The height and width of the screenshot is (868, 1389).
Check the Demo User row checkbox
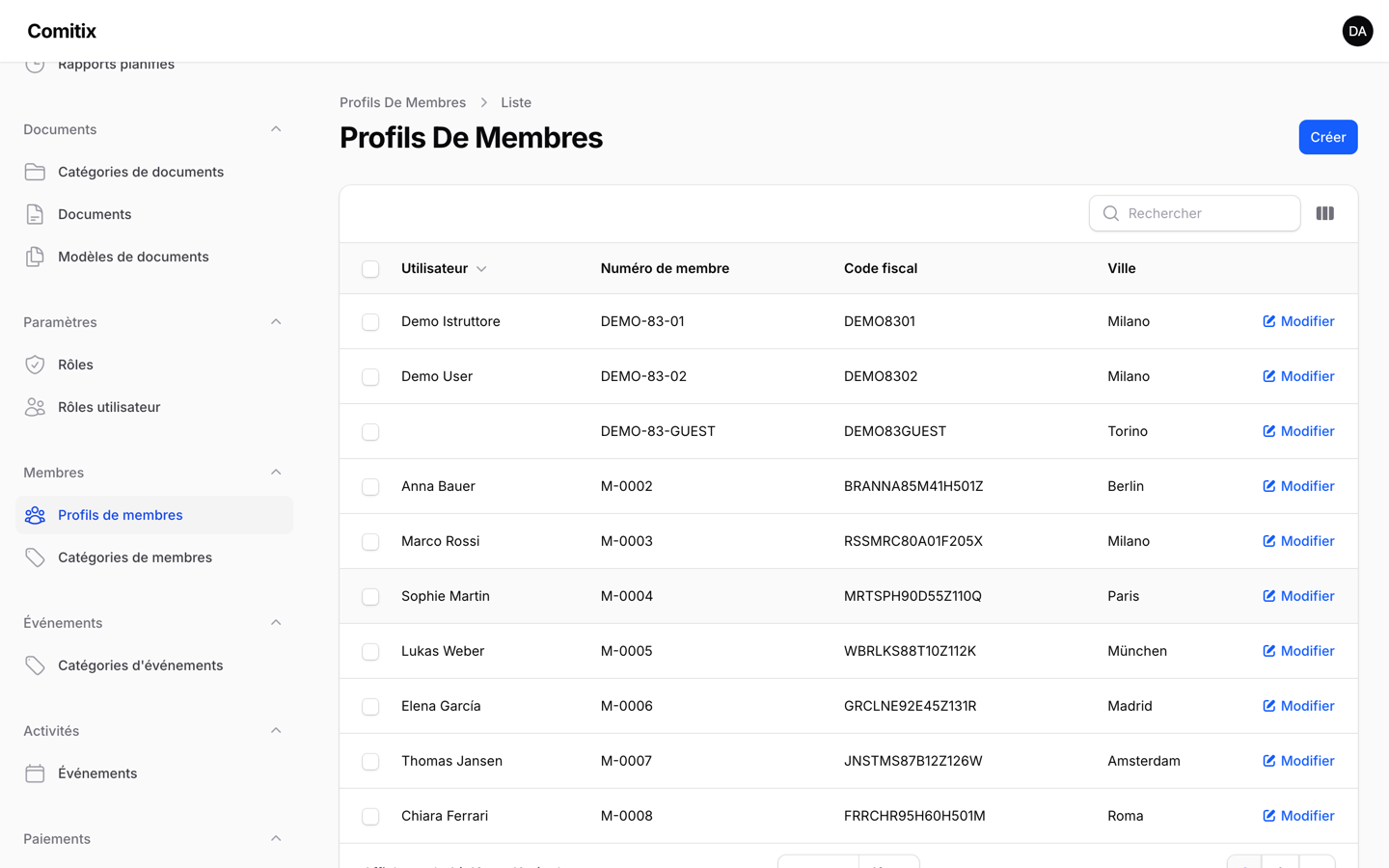[x=370, y=377]
